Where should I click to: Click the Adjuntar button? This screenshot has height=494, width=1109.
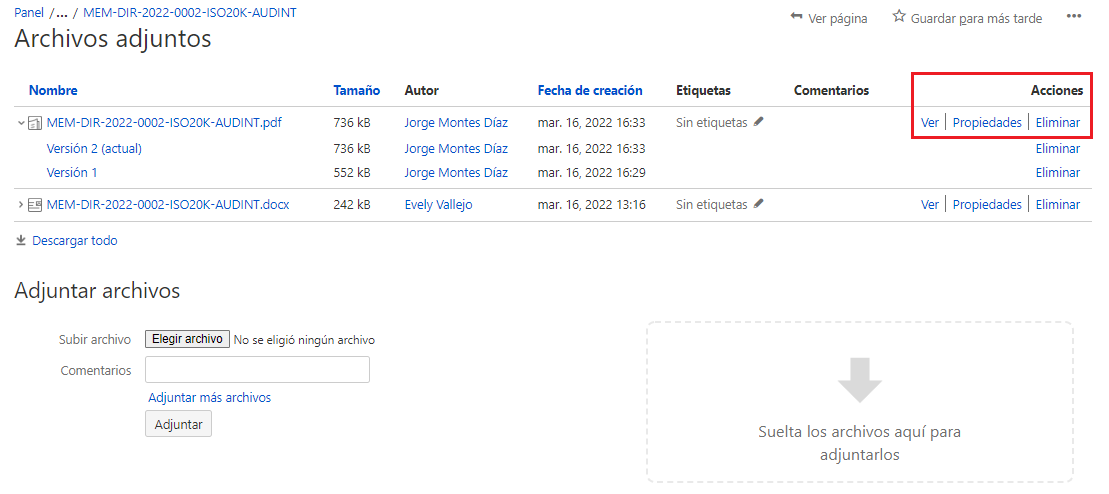(x=178, y=425)
